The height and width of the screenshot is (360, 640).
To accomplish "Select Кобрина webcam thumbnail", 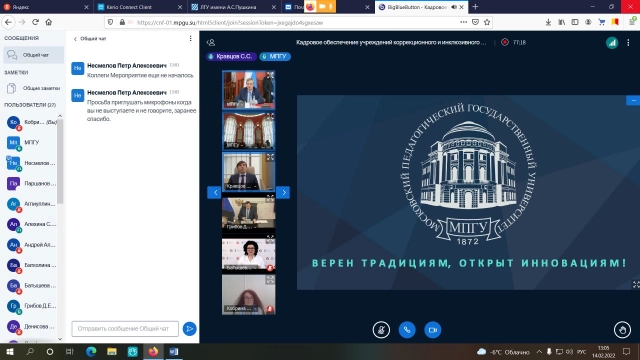I will pos(248,294).
